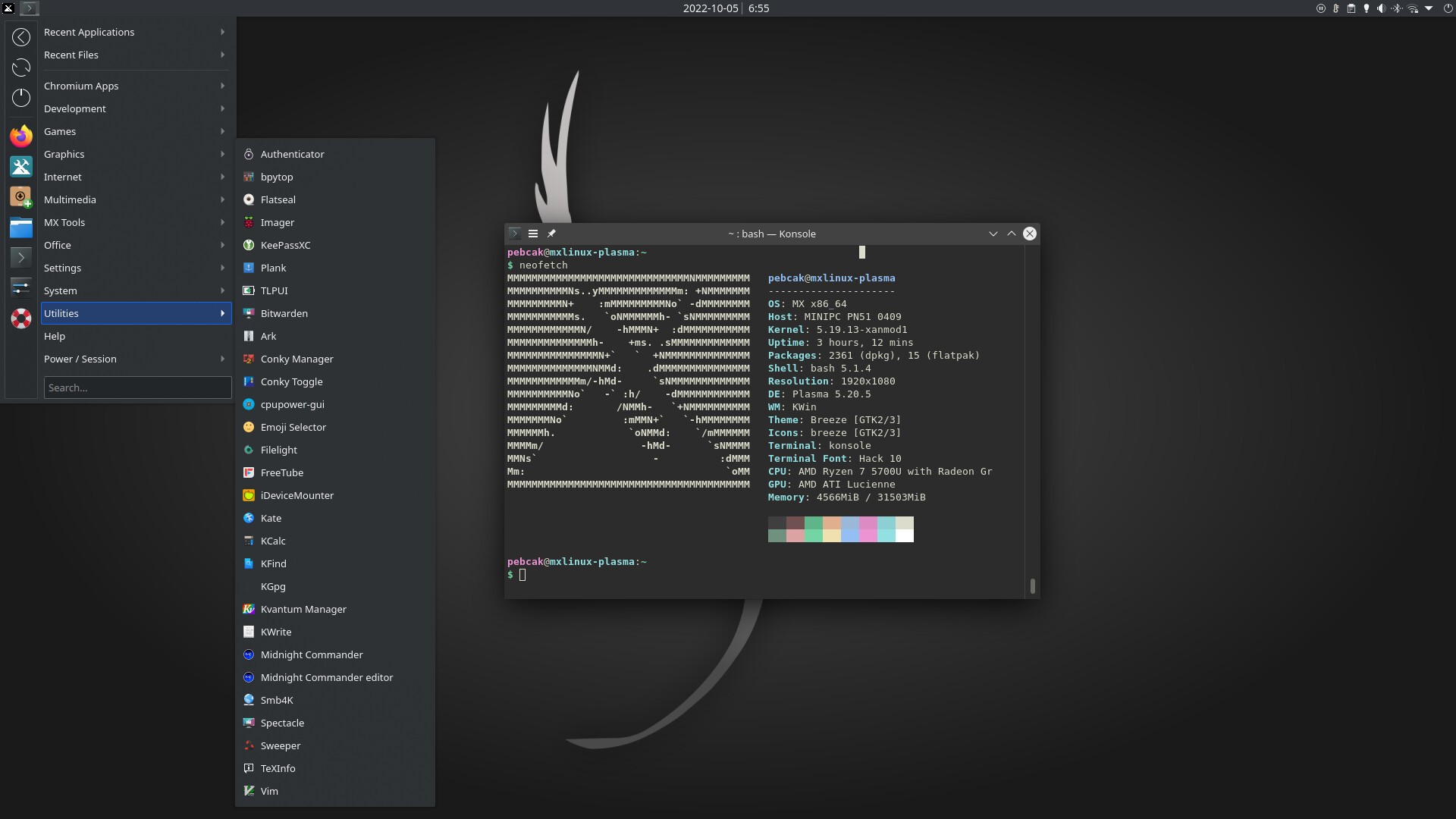Image resolution: width=1456 pixels, height=819 pixels.
Task: Click the power icon at panel right end
Action: pyautogui.click(x=1448, y=8)
